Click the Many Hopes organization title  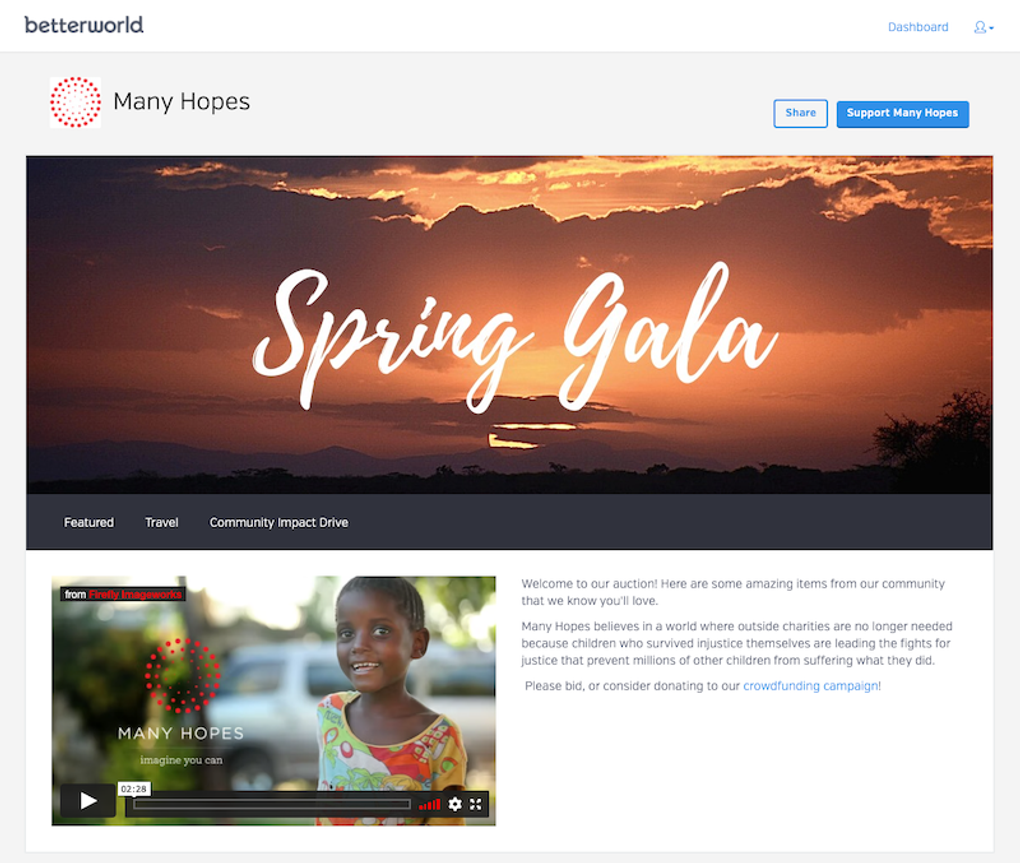click(181, 102)
